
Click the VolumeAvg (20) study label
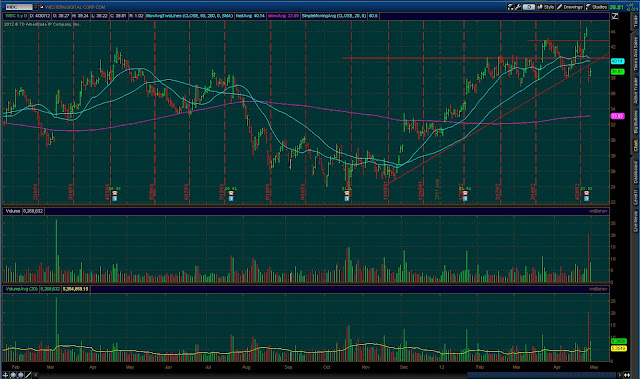point(22,289)
